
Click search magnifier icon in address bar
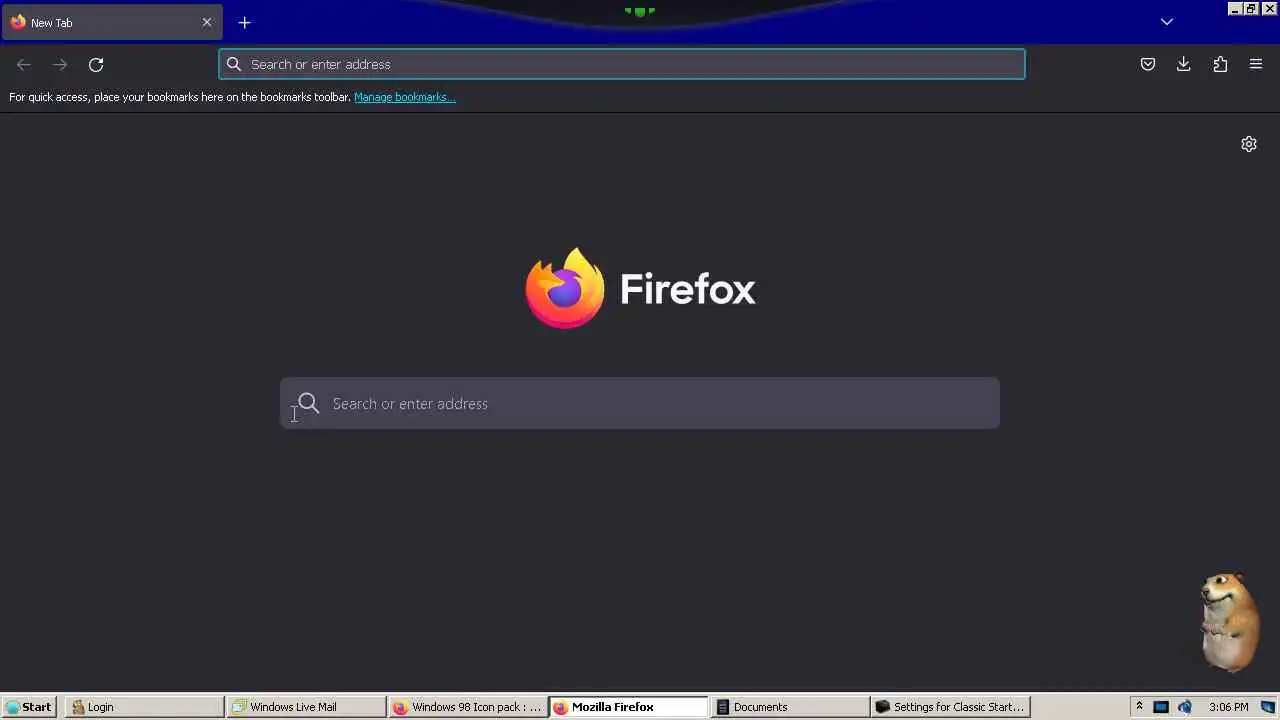234,64
